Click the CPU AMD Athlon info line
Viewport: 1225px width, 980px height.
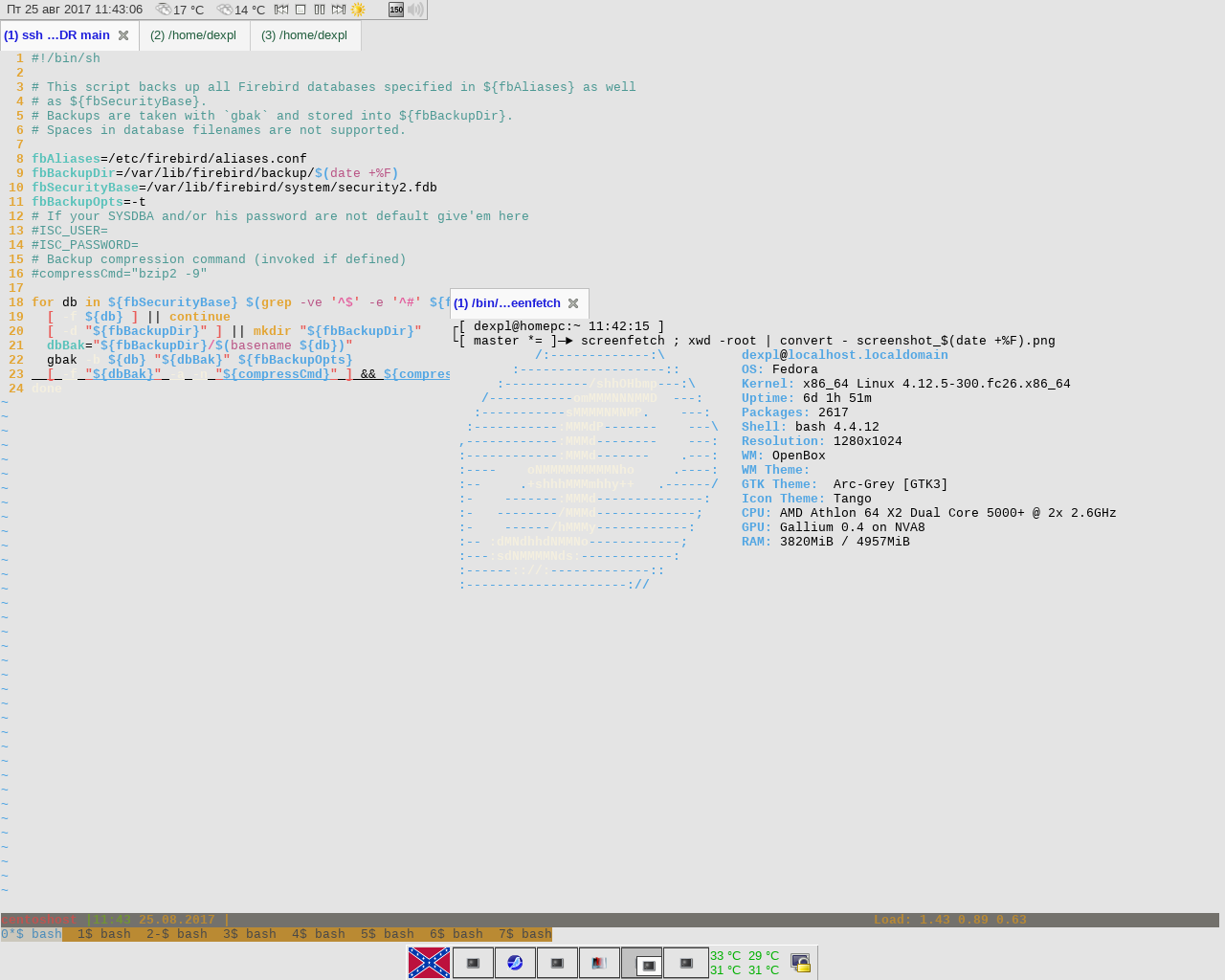click(929, 513)
